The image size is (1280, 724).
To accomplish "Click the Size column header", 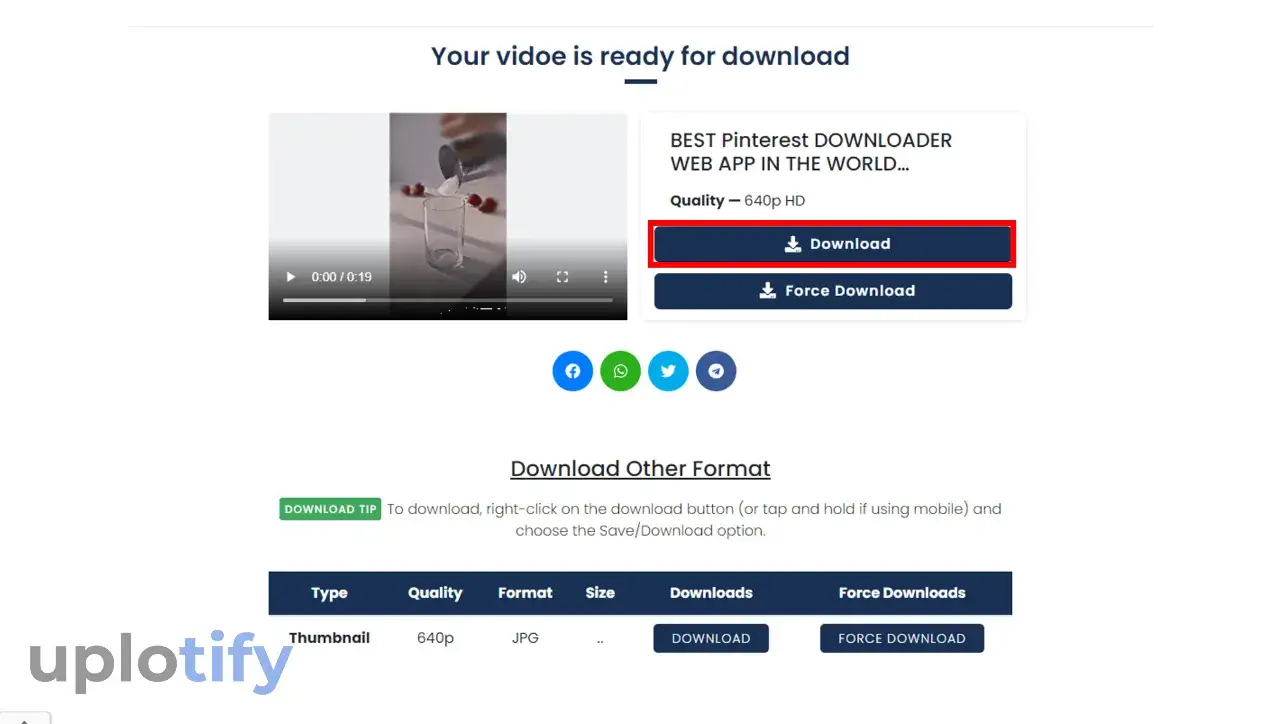I will tap(600, 593).
